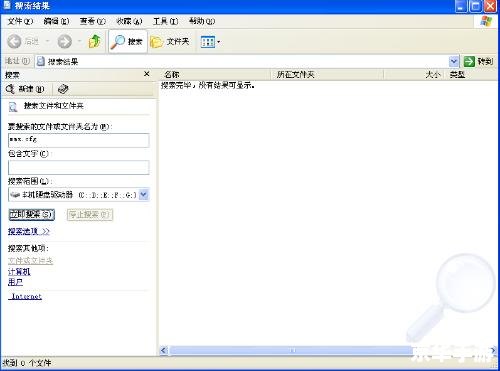This screenshot has height=371, width=500.
Task: Open the Tools (工具) menu
Action: pos(165,21)
